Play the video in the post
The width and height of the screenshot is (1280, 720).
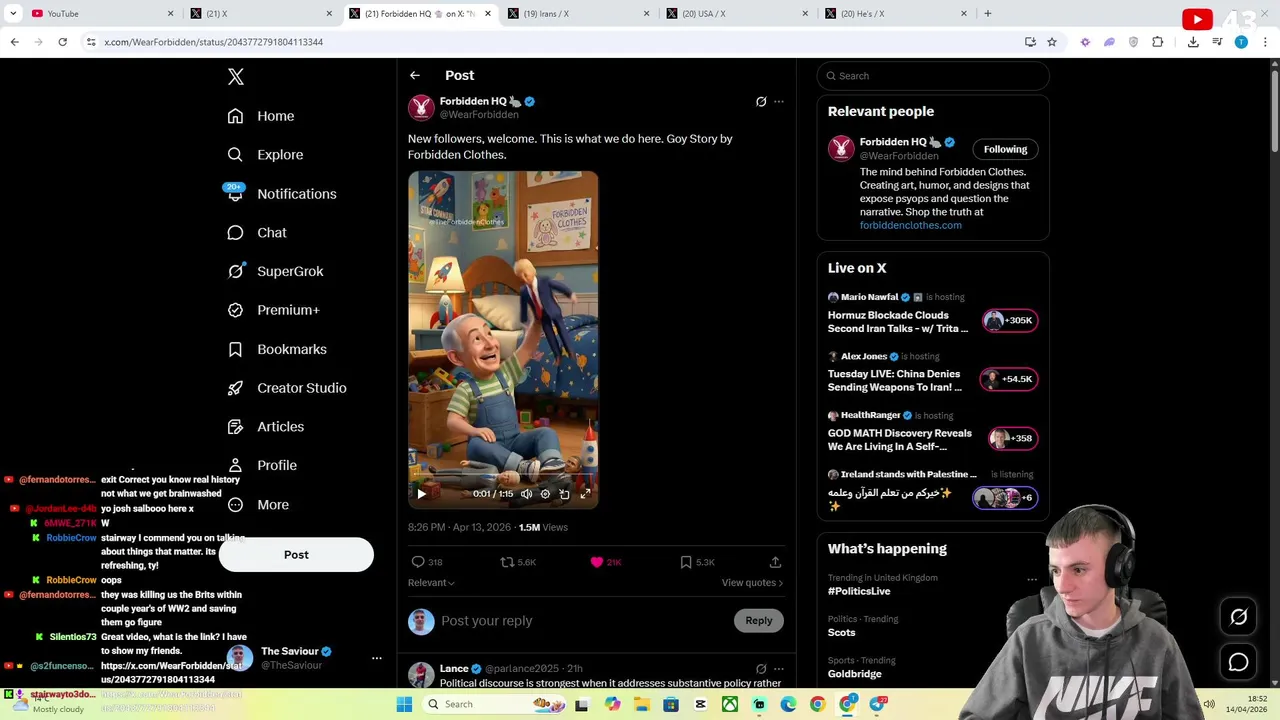click(x=421, y=494)
